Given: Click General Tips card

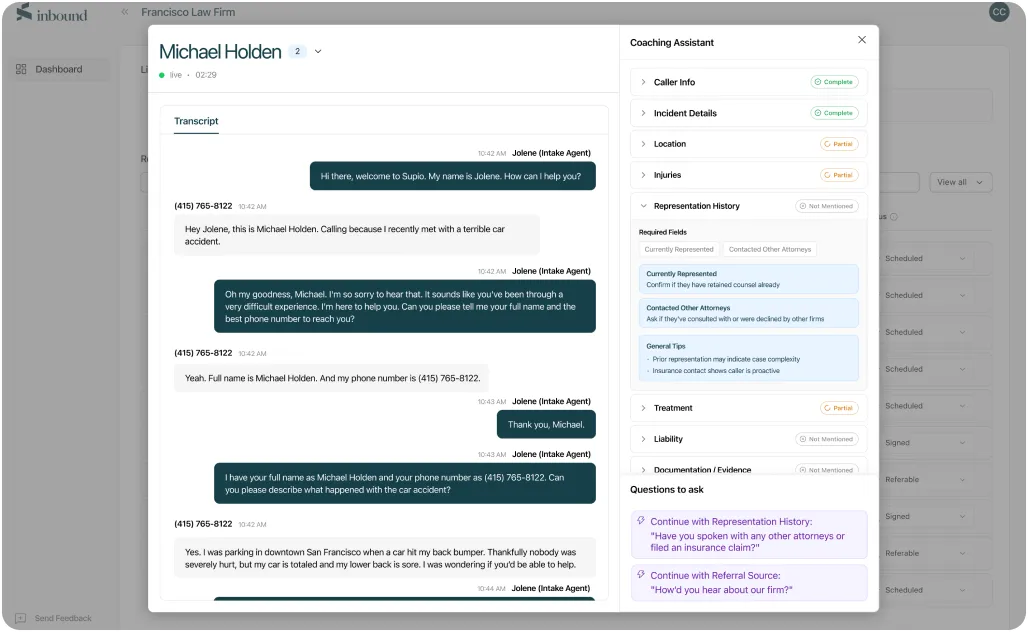Looking at the screenshot, I should 748,358.
